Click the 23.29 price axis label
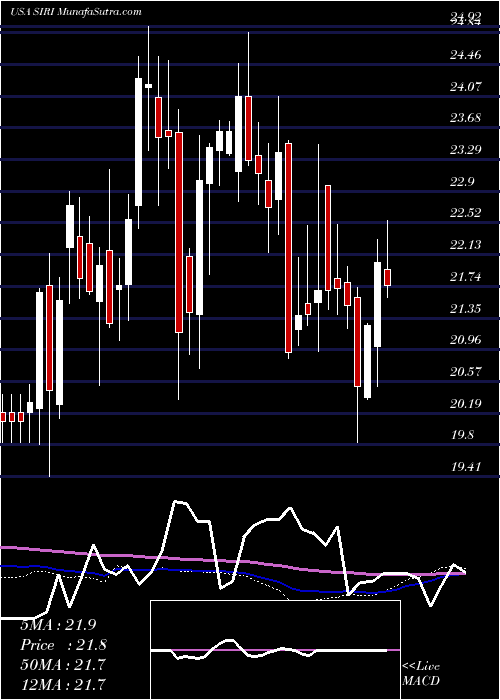The height and width of the screenshot is (700, 500). (x=466, y=150)
